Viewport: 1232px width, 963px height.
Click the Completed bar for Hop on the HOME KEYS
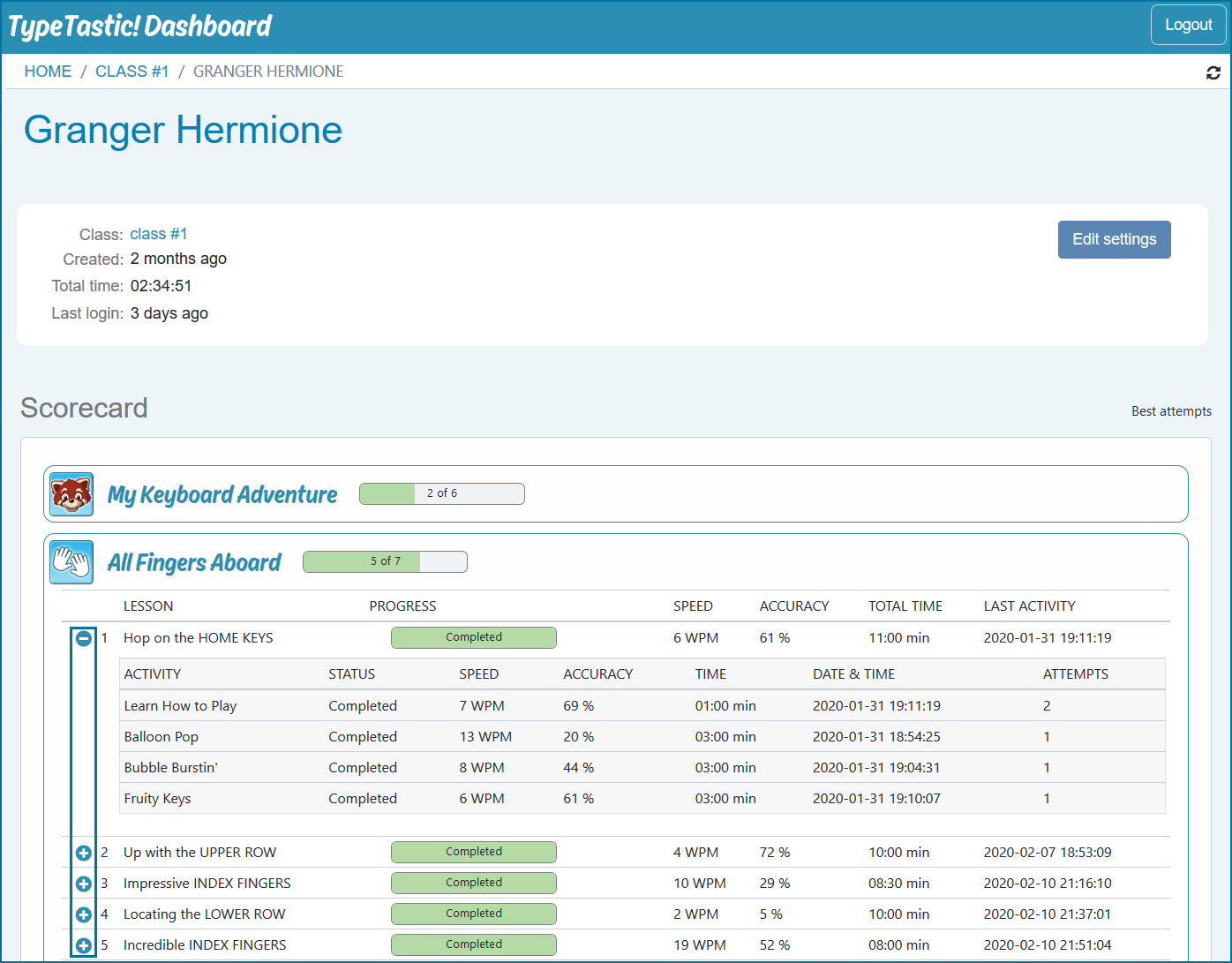click(473, 637)
